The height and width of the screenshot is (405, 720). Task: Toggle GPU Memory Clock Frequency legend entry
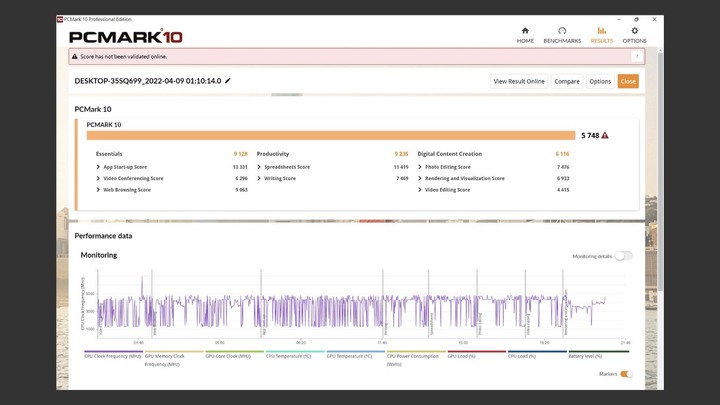(174, 360)
